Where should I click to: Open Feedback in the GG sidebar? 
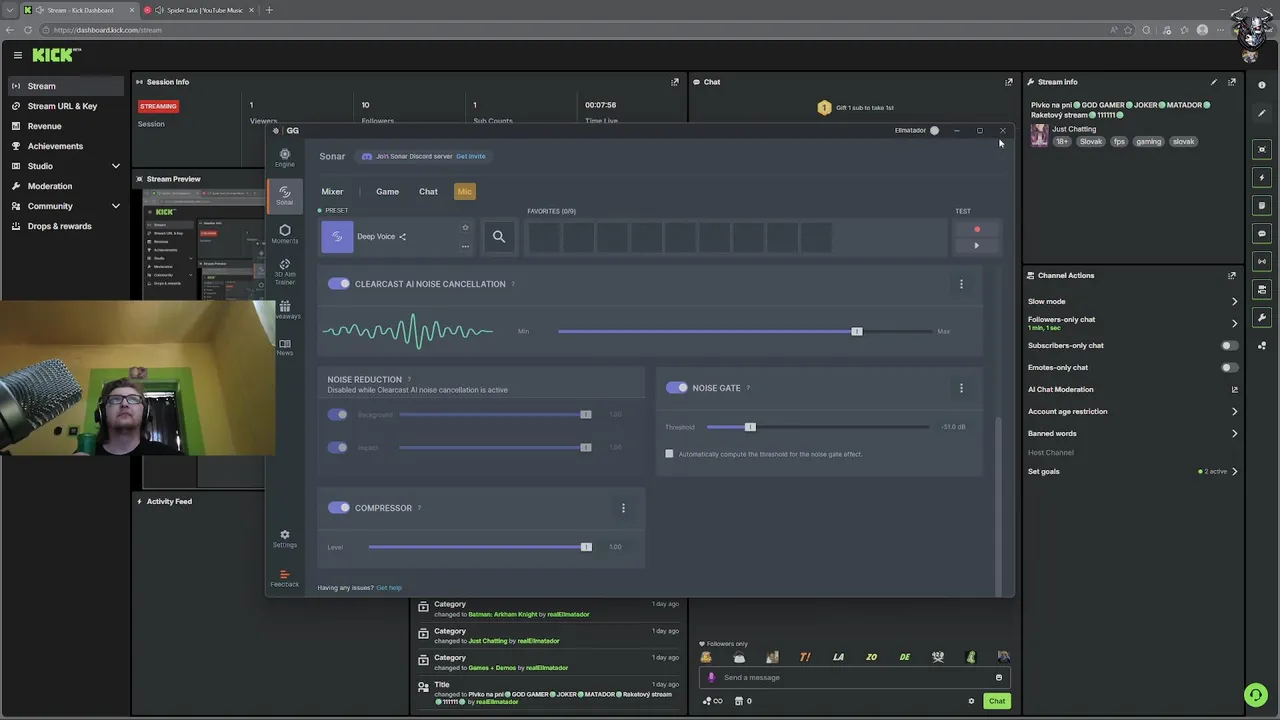tap(285, 578)
